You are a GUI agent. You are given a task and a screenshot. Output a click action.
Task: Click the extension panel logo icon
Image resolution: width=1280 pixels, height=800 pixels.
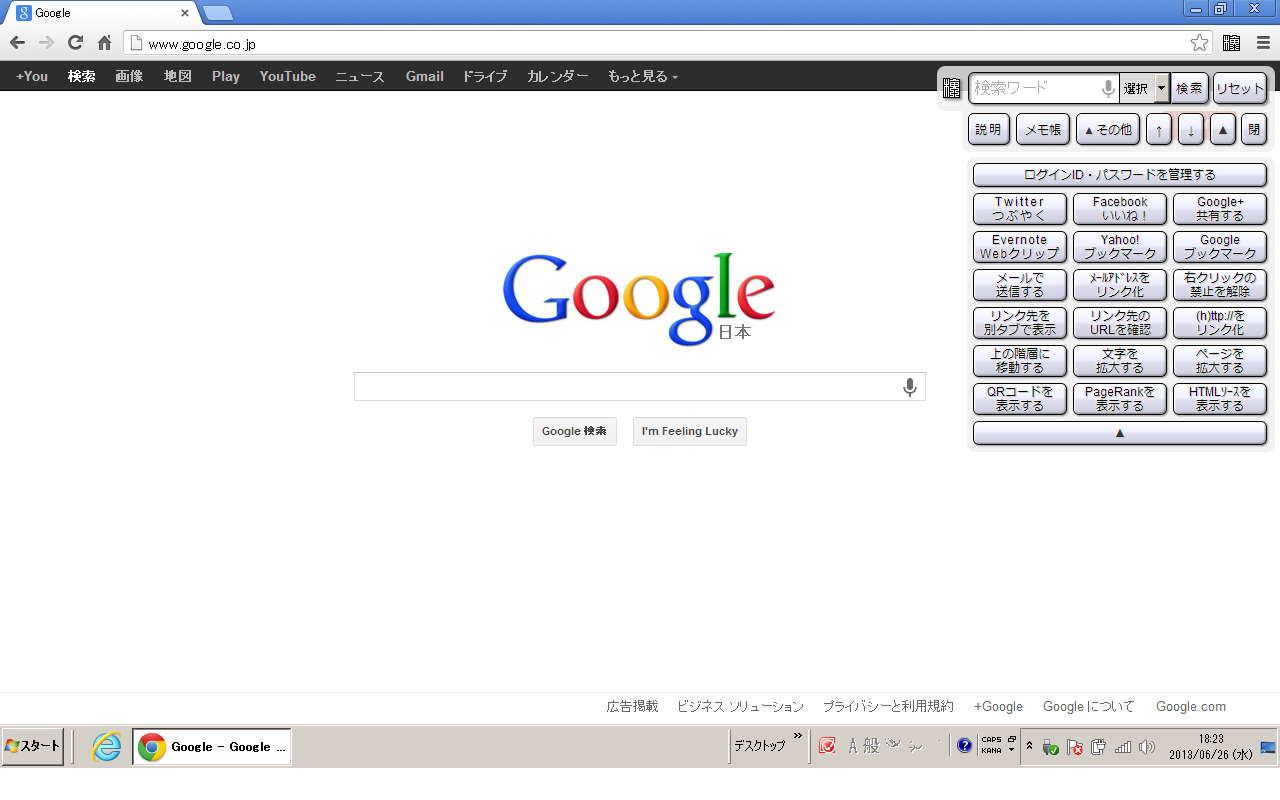click(x=952, y=88)
